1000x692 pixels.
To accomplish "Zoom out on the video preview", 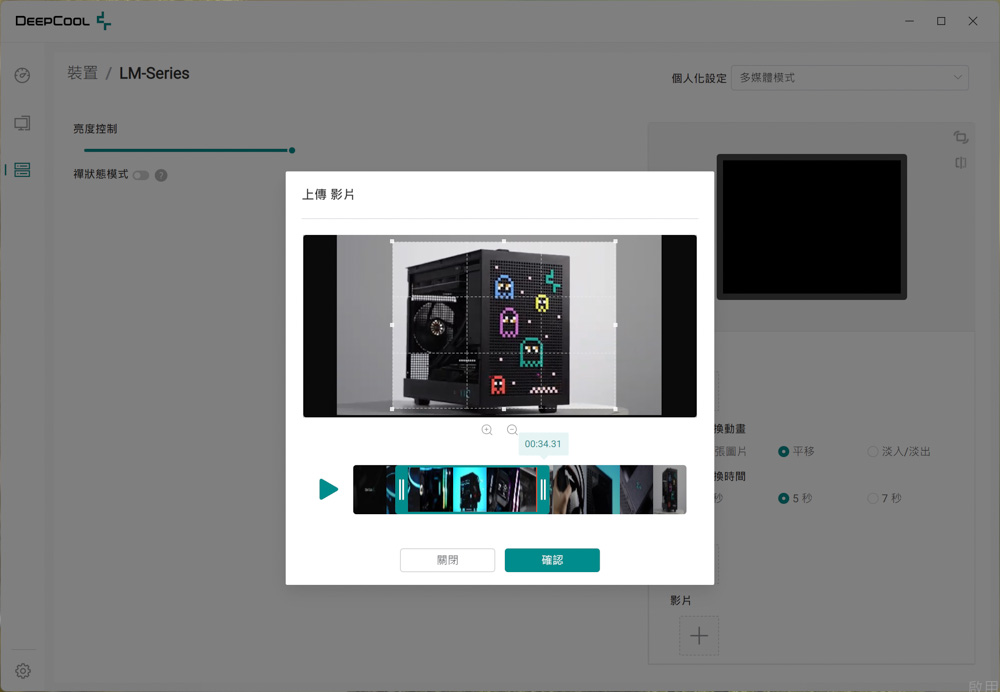I will pyautogui.click(x=512, y=430).
